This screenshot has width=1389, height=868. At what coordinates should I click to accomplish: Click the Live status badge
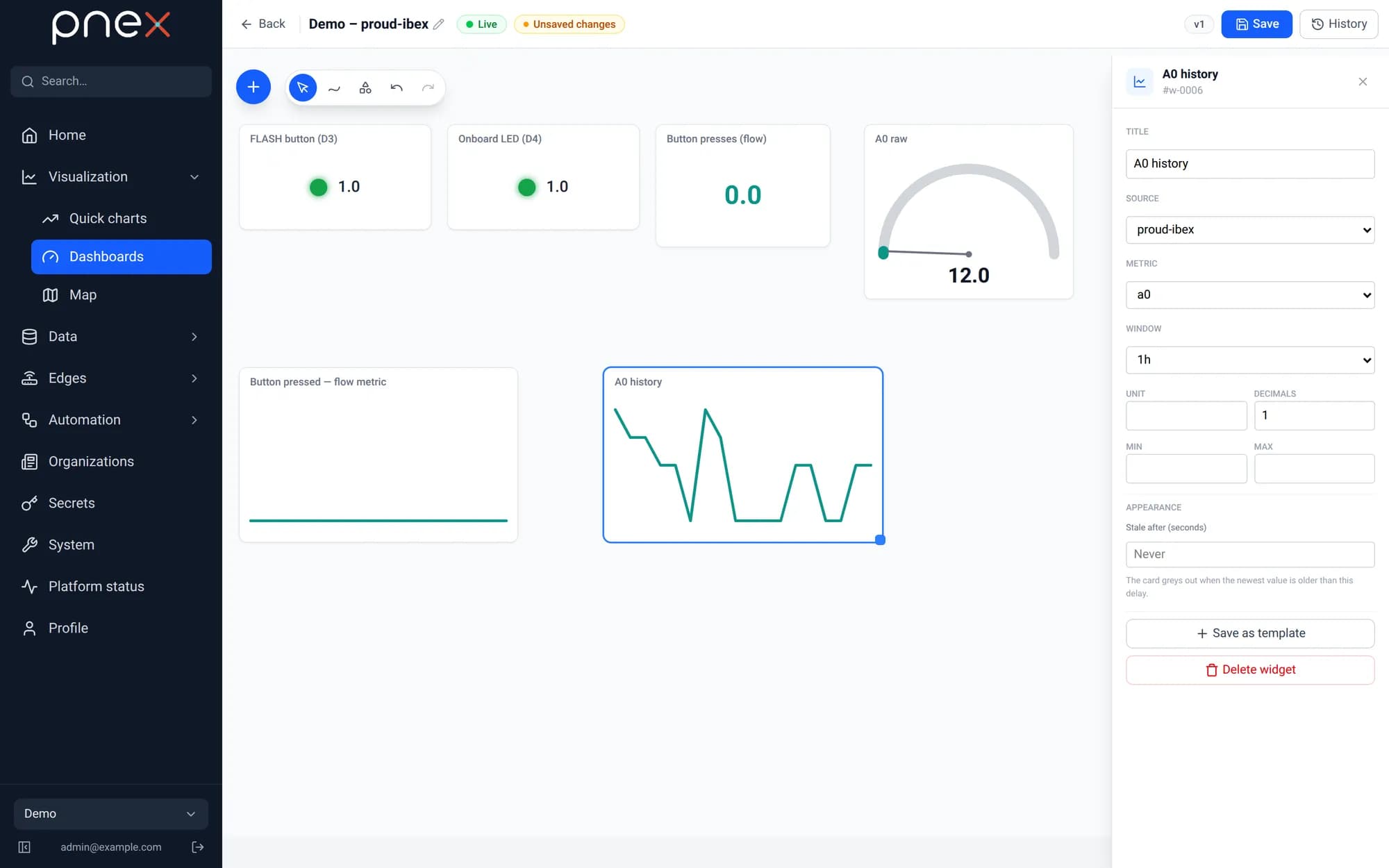pos(481,24)
